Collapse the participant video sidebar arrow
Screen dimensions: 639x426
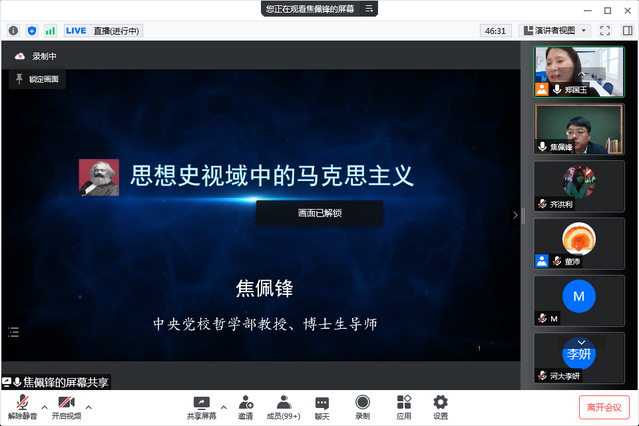pos(516,214)
